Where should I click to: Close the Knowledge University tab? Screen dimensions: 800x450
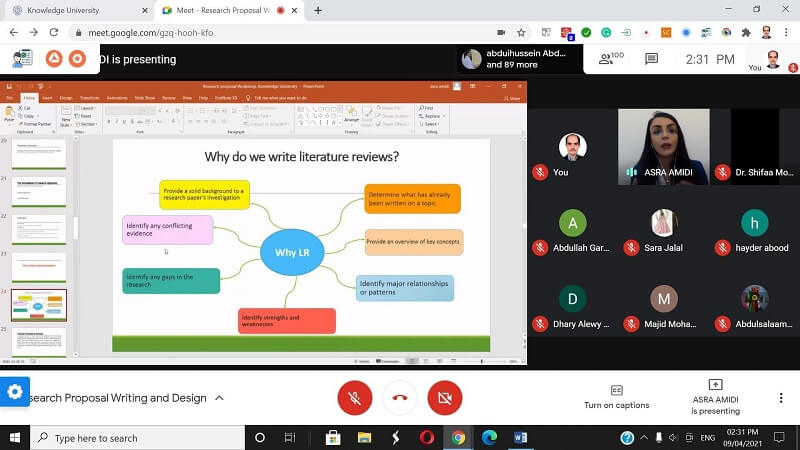145,10
